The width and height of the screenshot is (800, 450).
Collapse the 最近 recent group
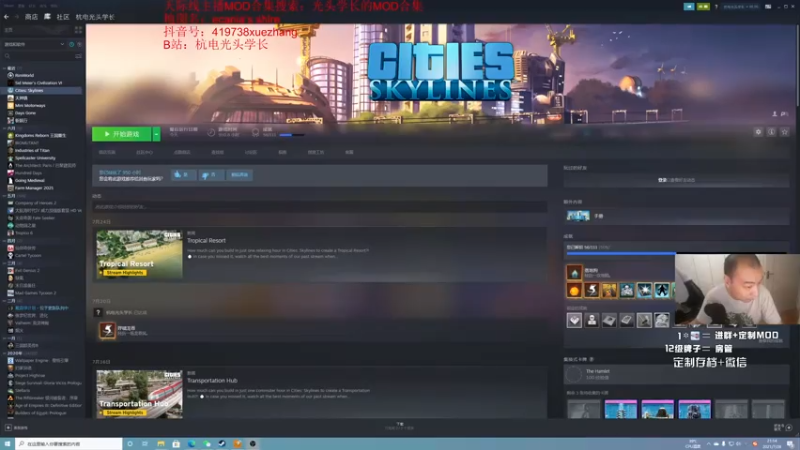[x=5, y=68]
